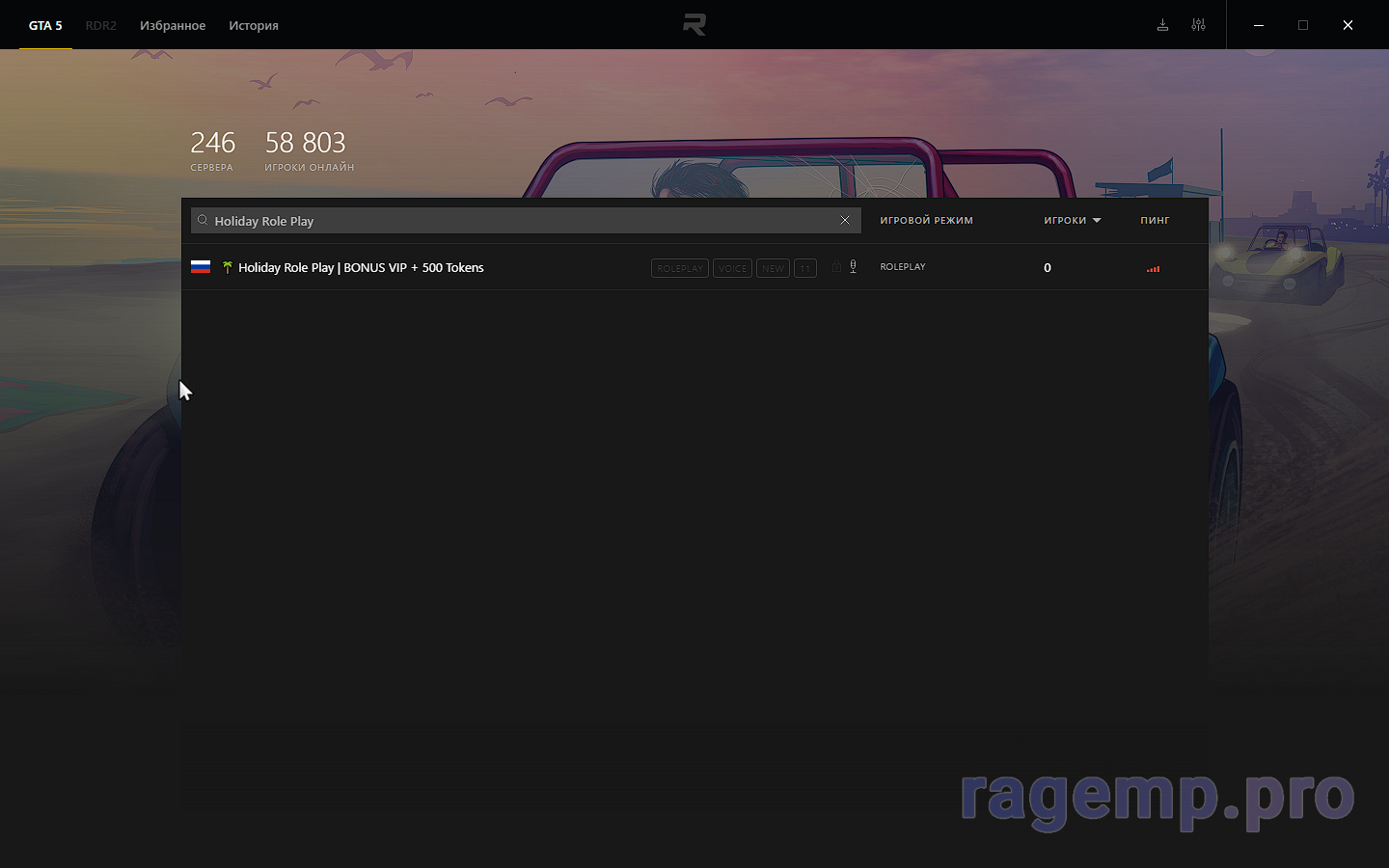Click the NEW tag badge on the server
The height and width of the screenshot is (868, 1389).
tap(773, 268)
